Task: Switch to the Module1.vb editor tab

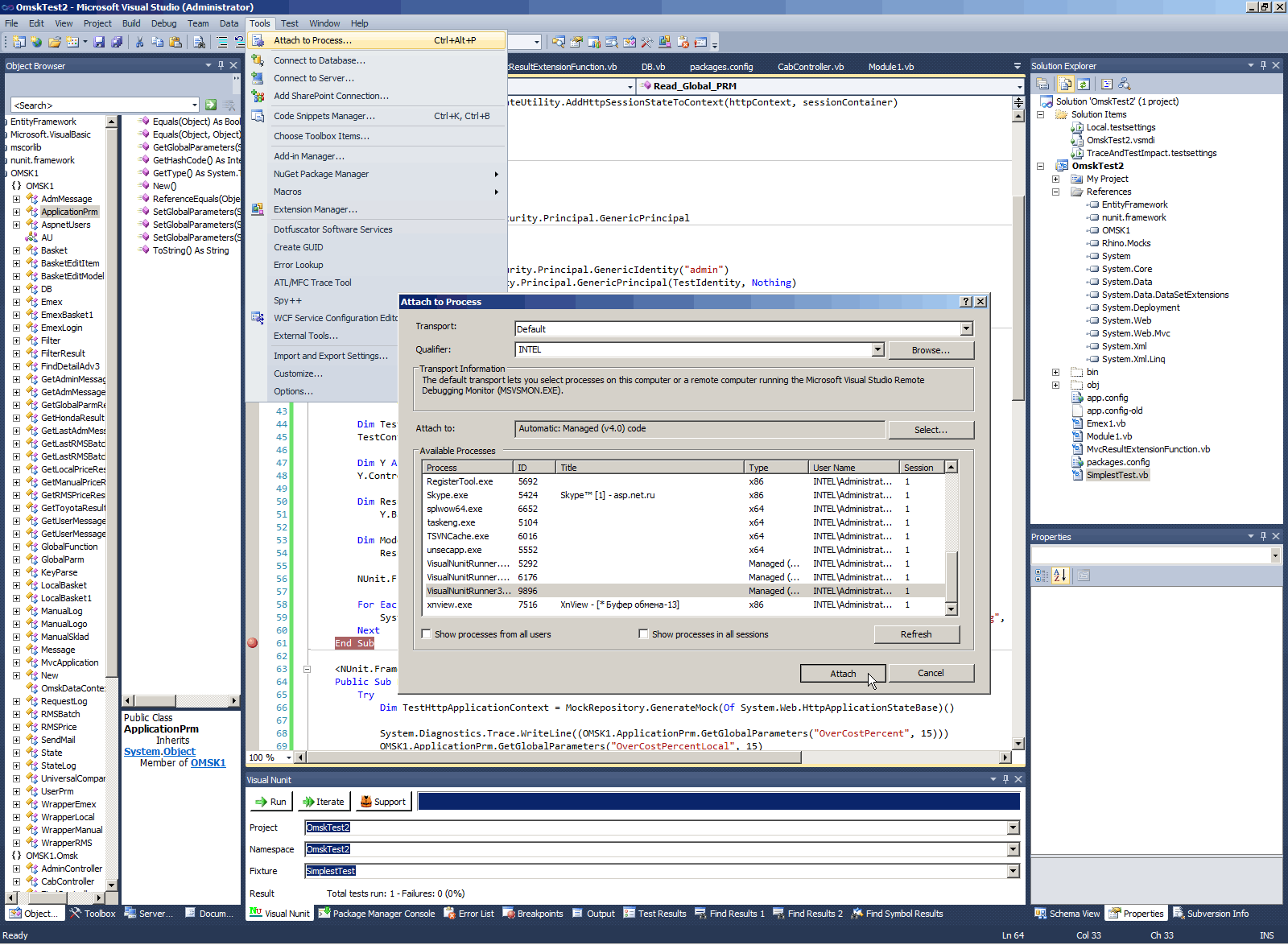Action: 891,67
